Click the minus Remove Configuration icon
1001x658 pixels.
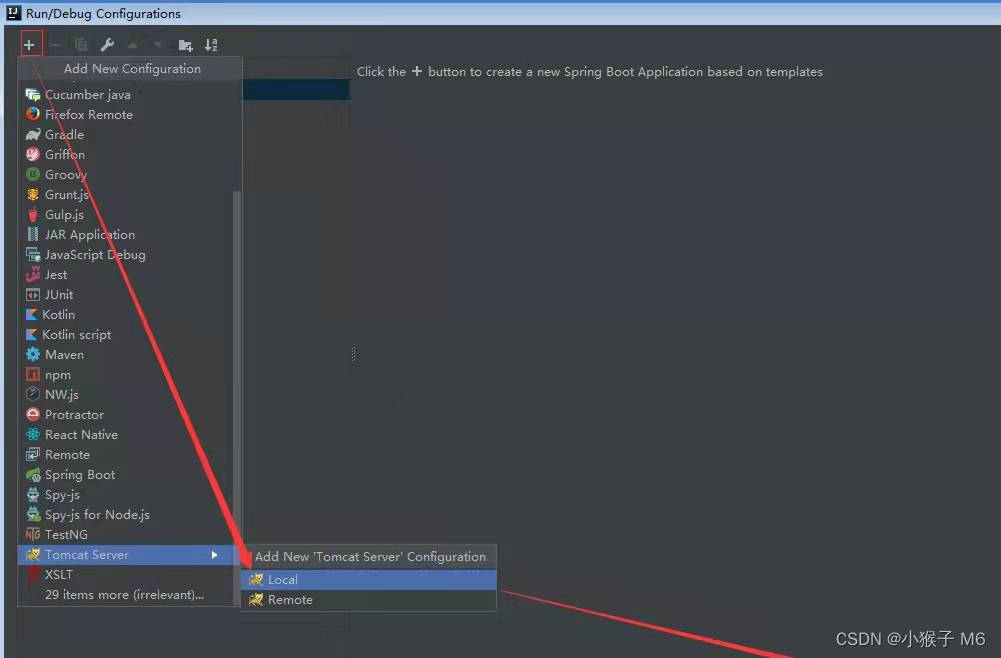(56, 45)
